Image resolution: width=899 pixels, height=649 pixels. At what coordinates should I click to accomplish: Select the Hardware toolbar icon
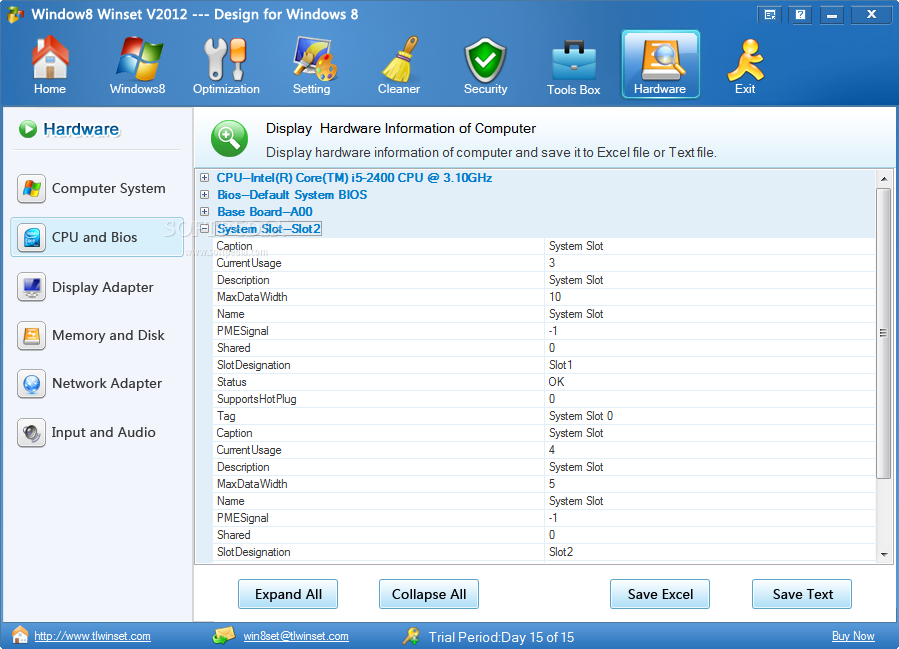pyautogui.click(x=660, y=64)
